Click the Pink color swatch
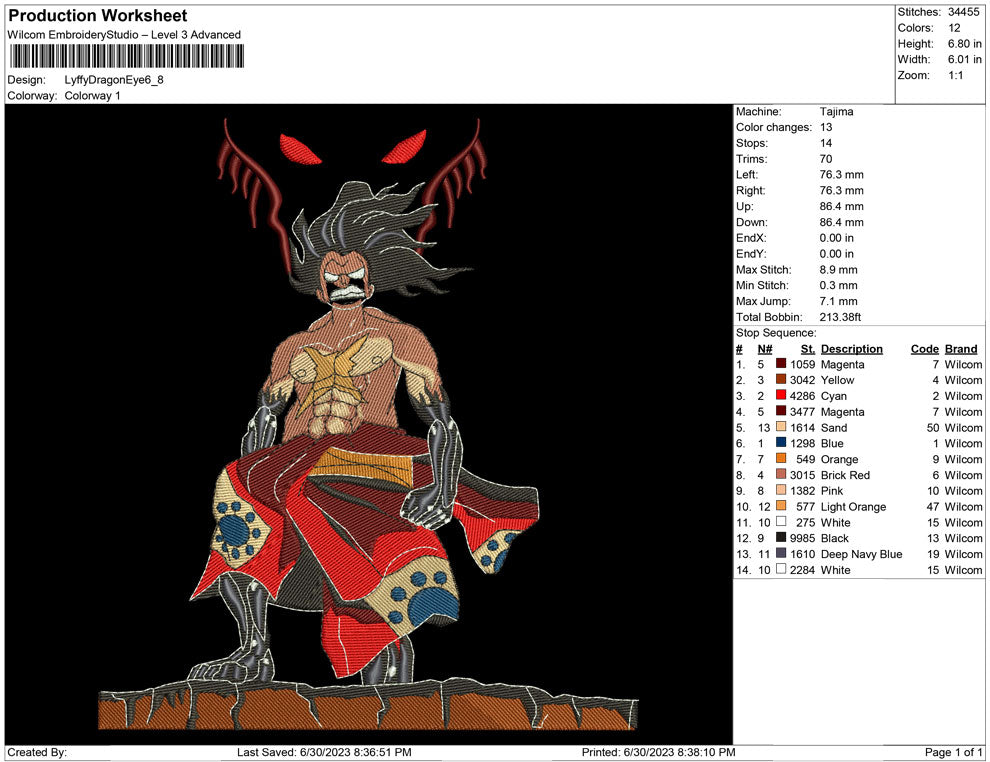Image resolution: width=990 pixels, height=762 pixels. click(x=781, y=490)
